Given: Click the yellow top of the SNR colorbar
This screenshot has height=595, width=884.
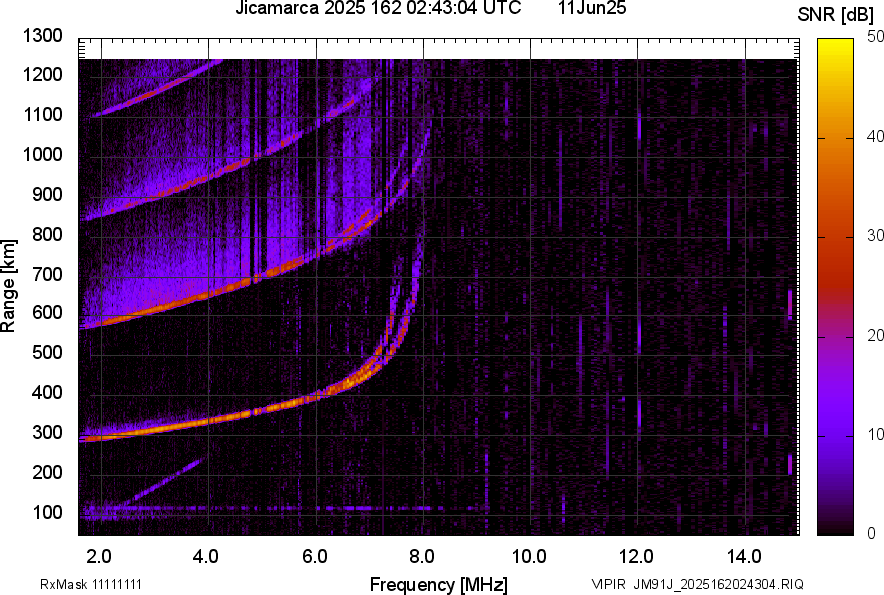Looking at the screenshot, I should click(x=835, y=45).
